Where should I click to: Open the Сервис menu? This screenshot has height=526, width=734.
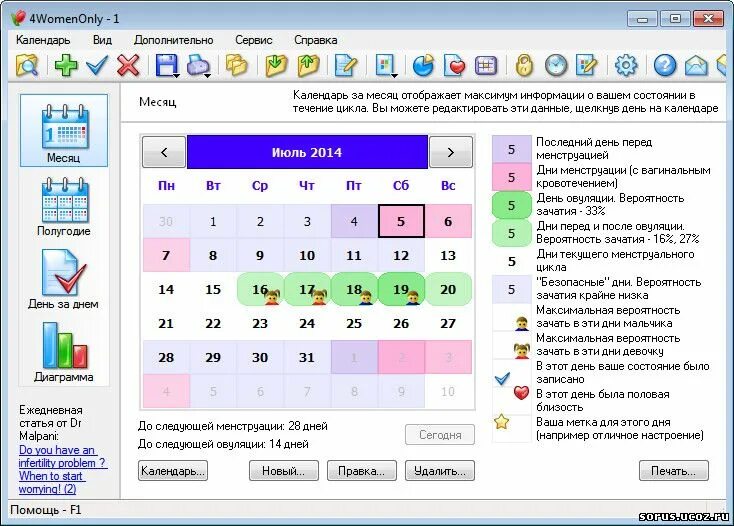point(254,40)
